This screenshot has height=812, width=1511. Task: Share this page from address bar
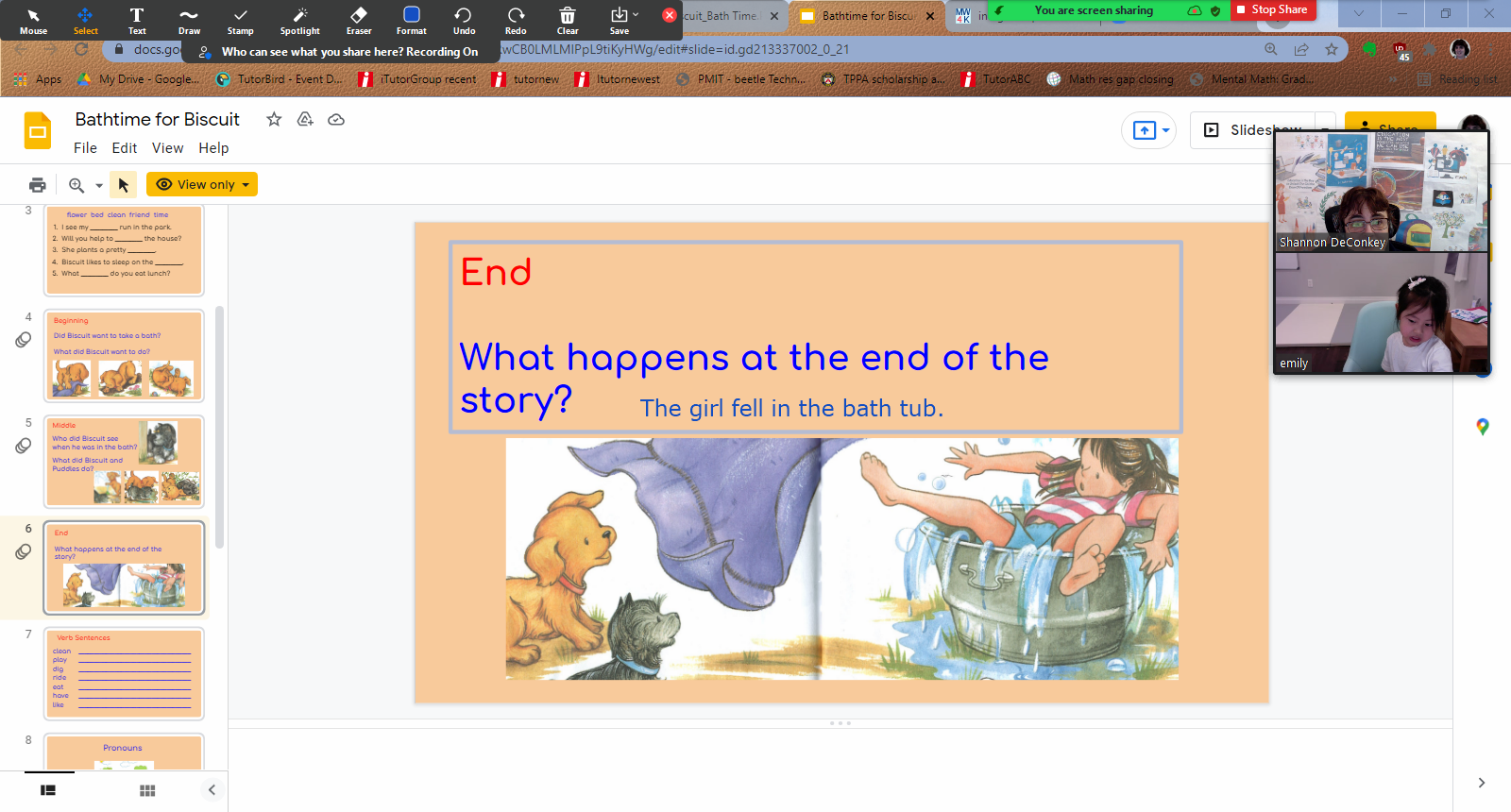1301,49
